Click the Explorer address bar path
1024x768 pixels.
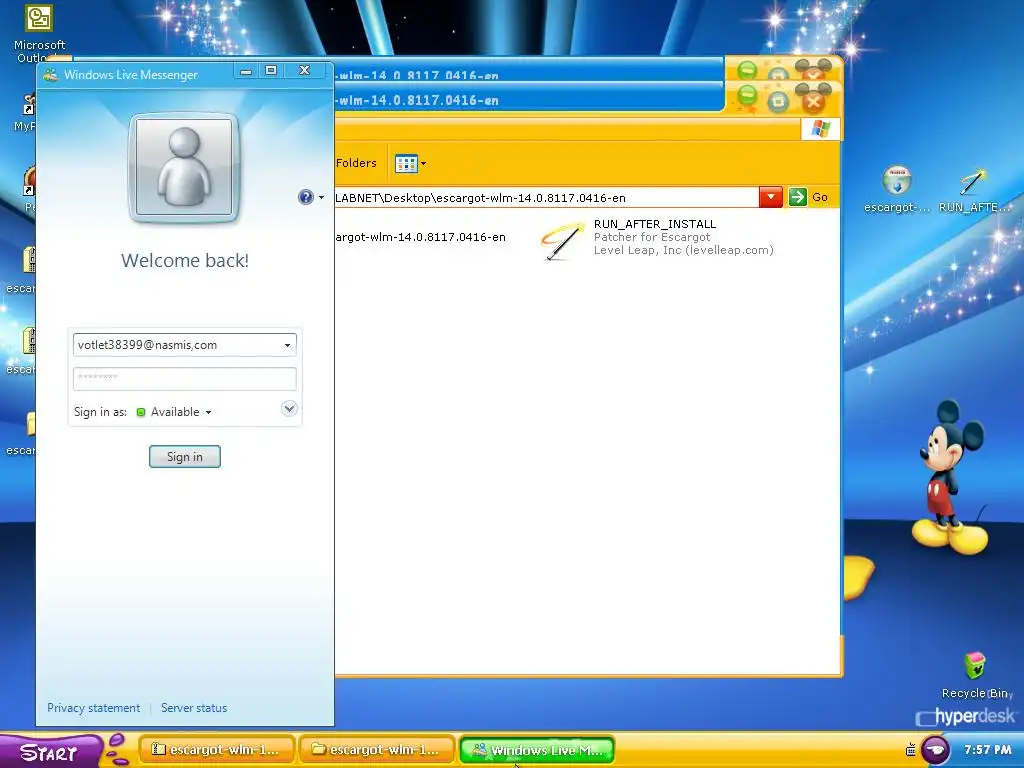point(546,198)
